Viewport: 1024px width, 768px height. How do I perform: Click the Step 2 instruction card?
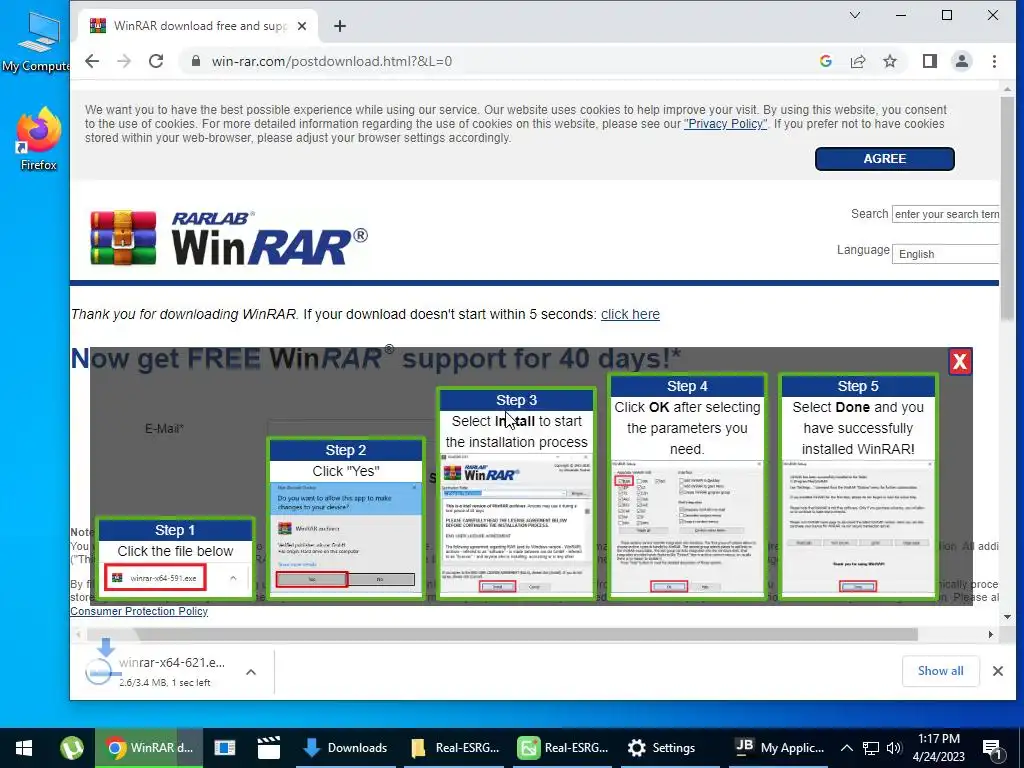[x=345, y=518]
